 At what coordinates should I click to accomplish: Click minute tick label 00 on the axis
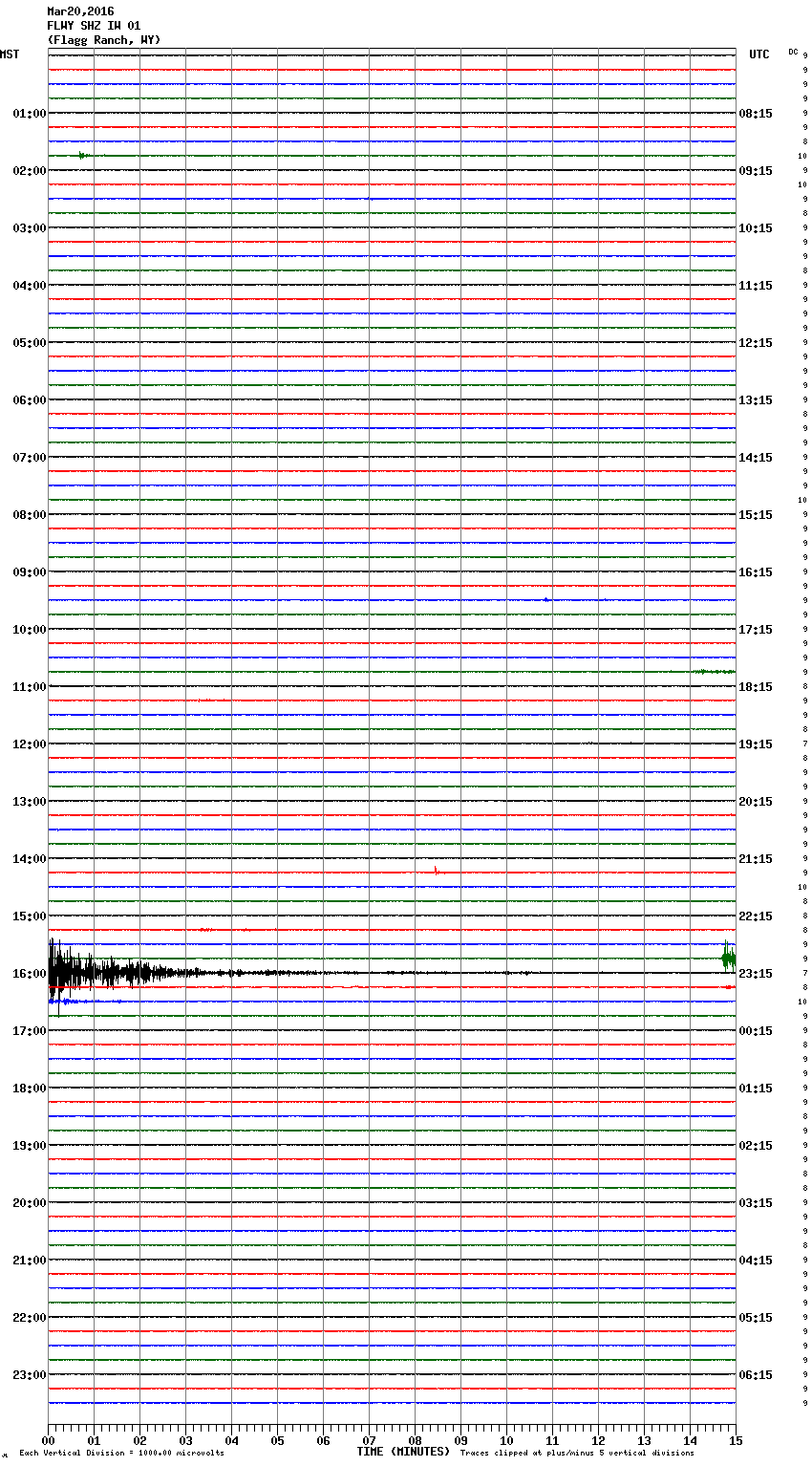pyautogui.click(x=48, y=1440)
